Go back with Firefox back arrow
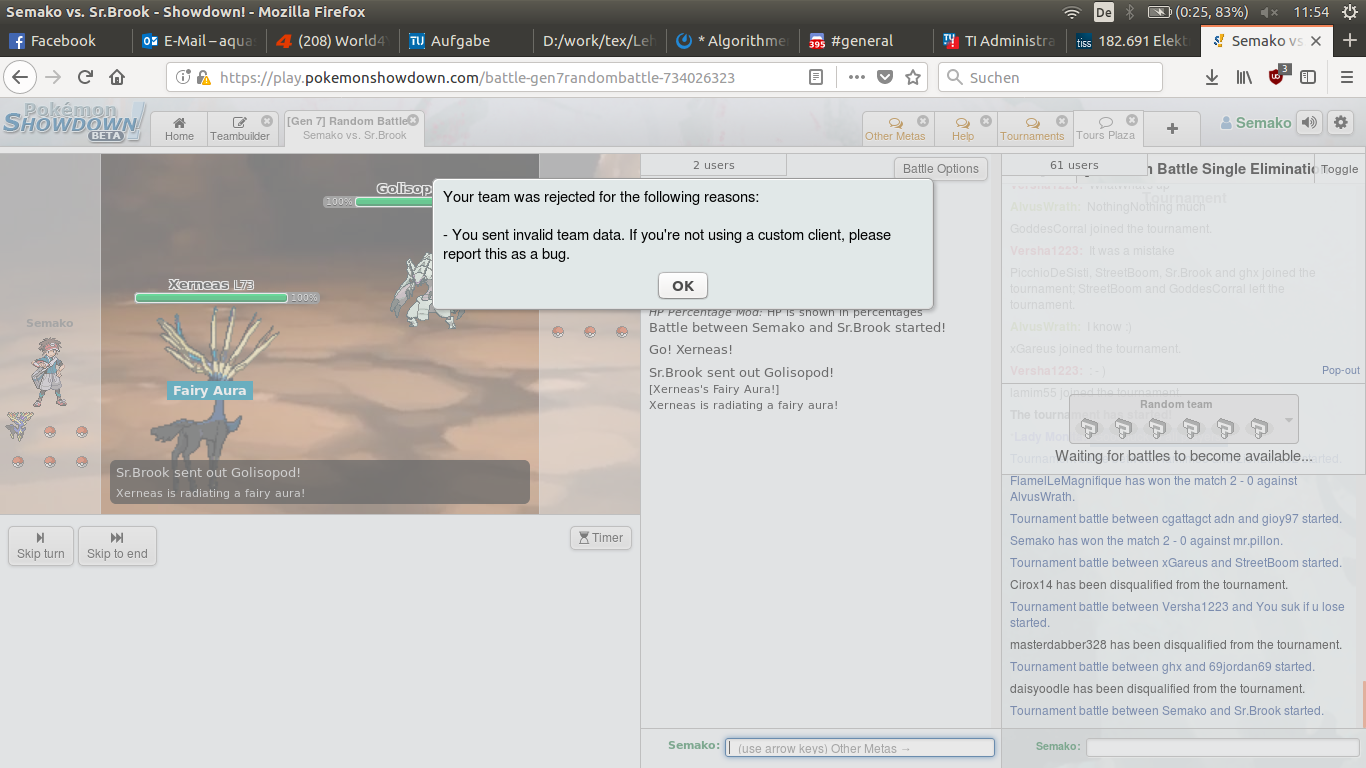 [21, 77]
